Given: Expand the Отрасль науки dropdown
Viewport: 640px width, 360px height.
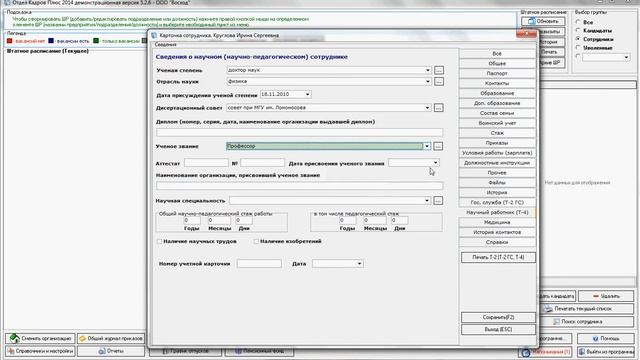Looking at the screenshot, I should click(x=427, y=82).
